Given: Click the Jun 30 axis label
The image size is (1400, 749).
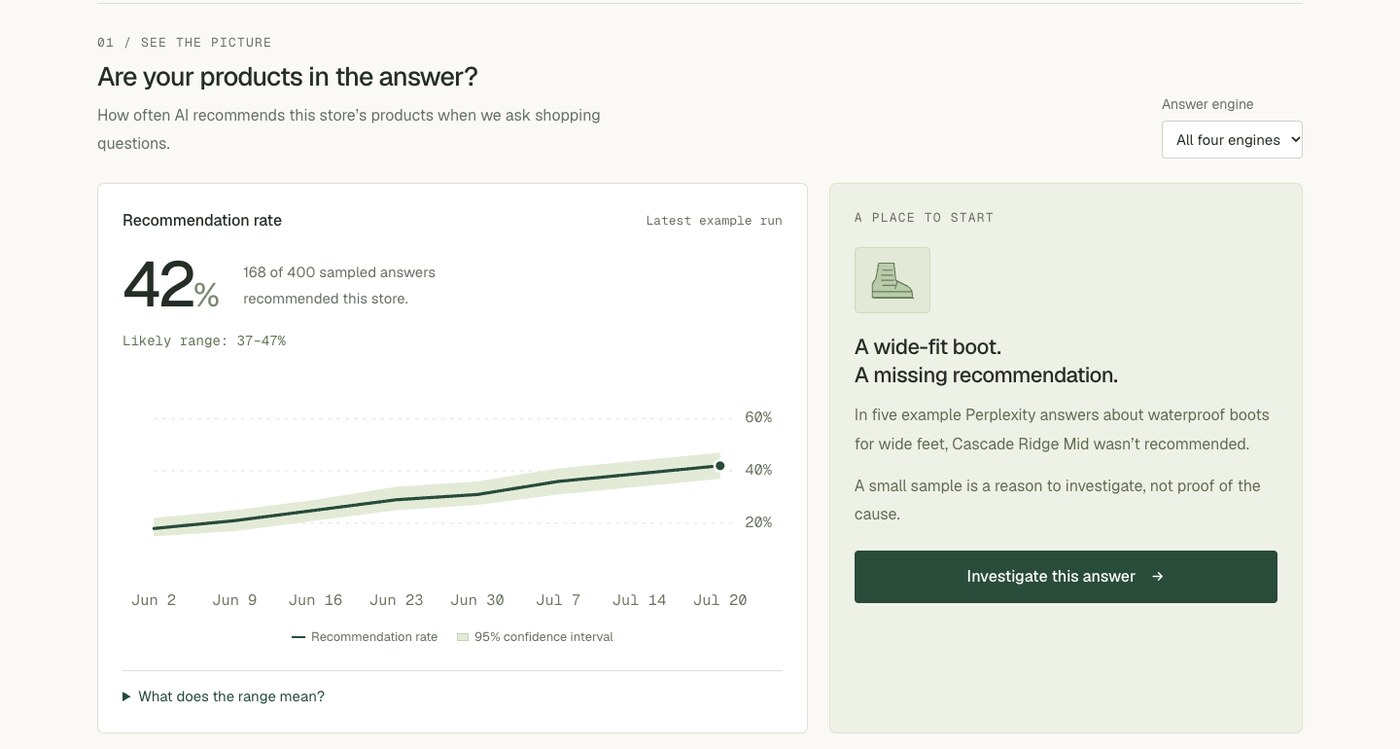Looking at the screenshot, I should click(x=477, y=600).
